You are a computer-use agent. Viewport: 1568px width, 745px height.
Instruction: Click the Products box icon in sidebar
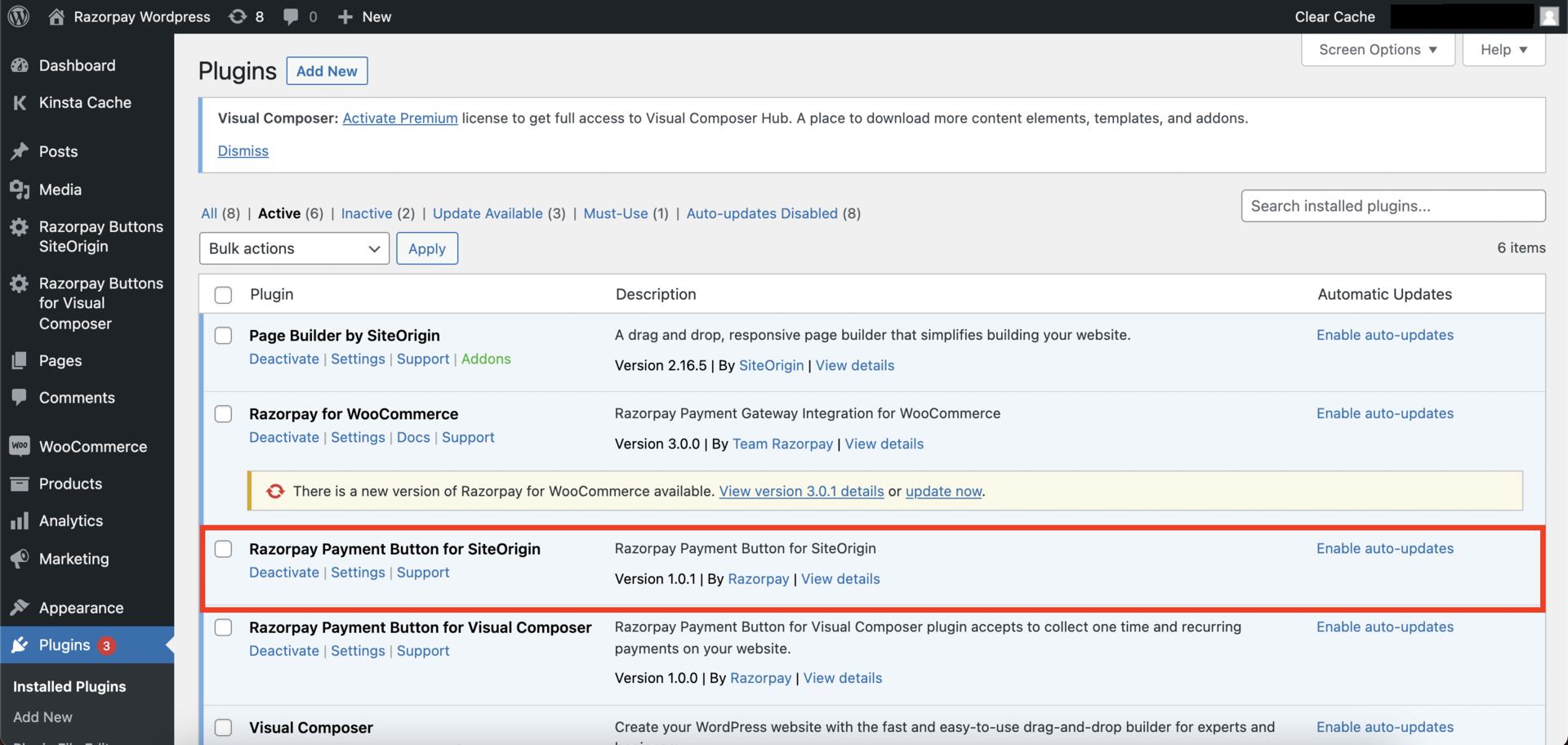20,484
